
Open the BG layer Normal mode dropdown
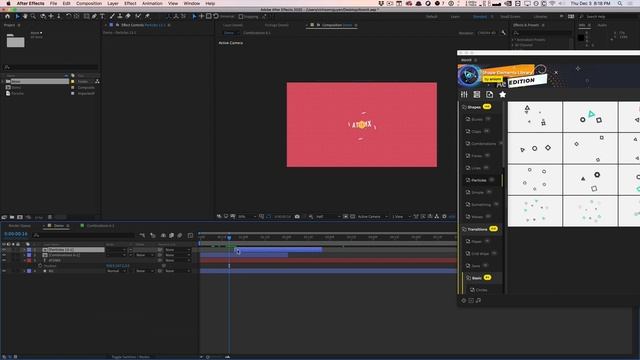point(116,271)
